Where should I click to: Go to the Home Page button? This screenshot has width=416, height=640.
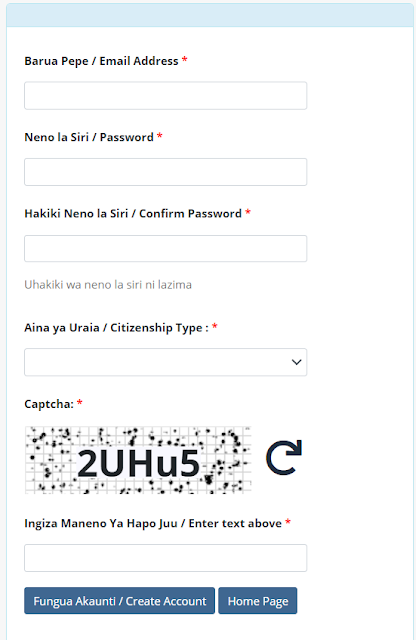pos(258,601)
